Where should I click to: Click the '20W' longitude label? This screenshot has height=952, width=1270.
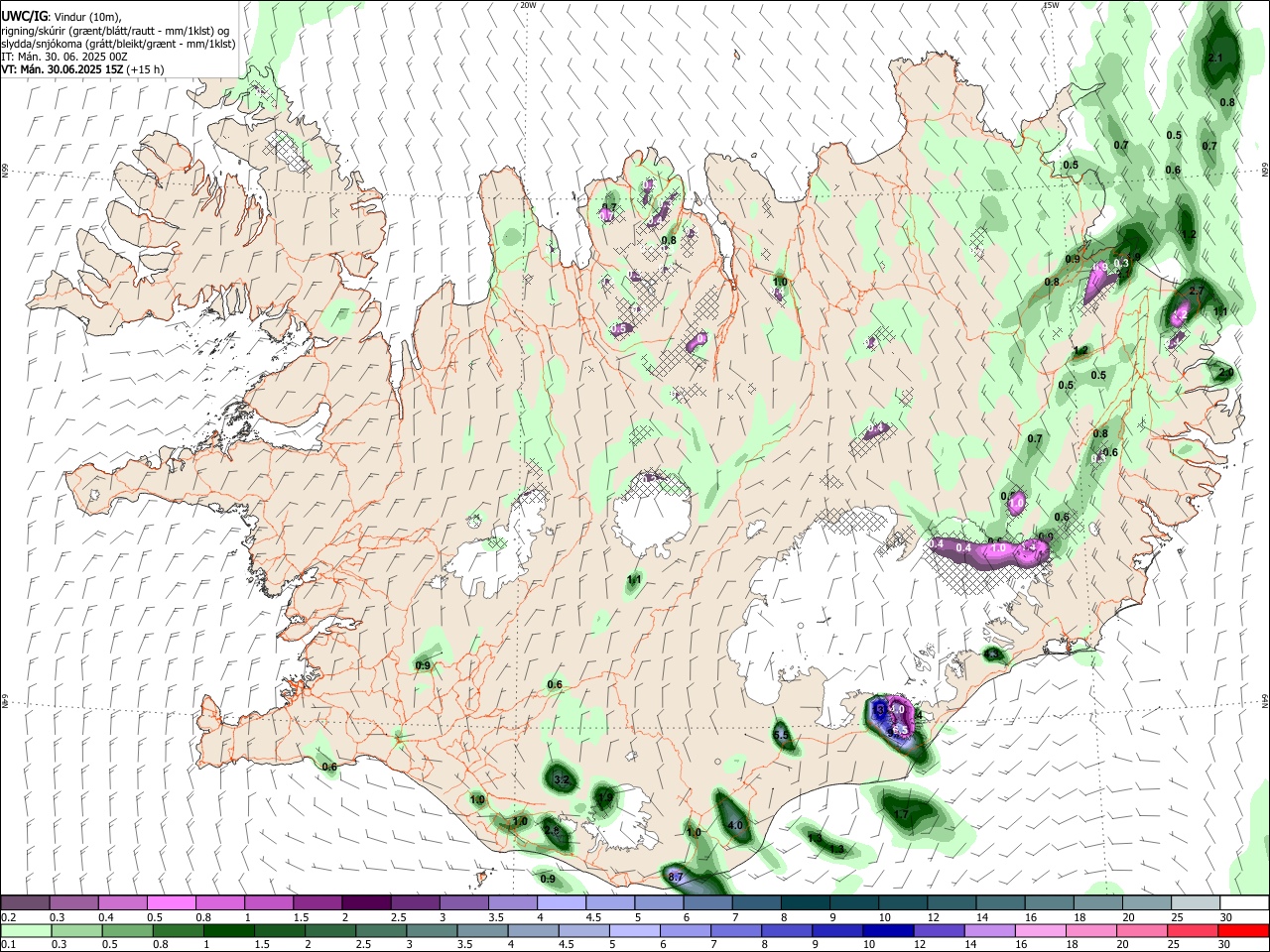pyautogui.click(x=528, y=5)
